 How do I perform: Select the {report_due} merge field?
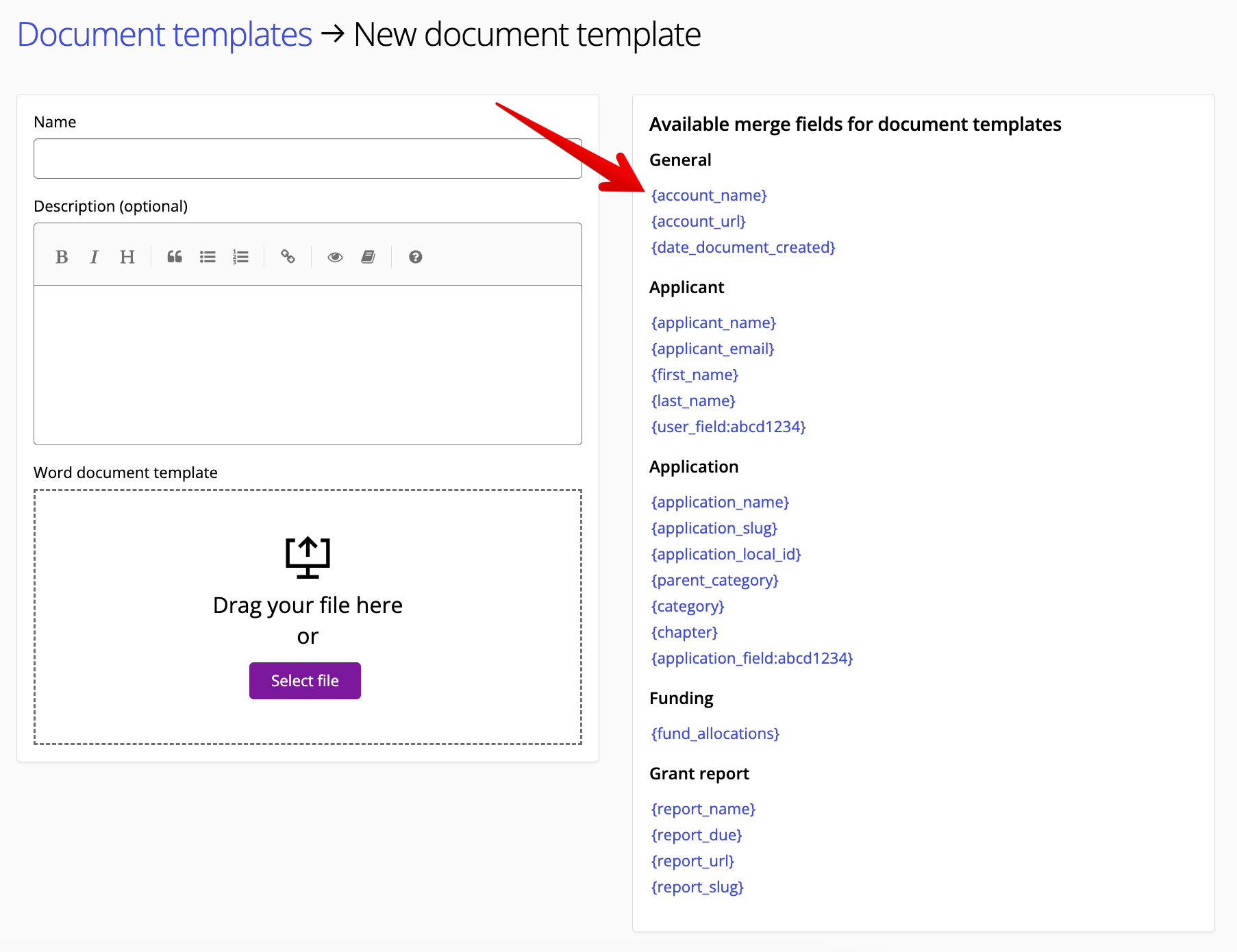point(696,835)
